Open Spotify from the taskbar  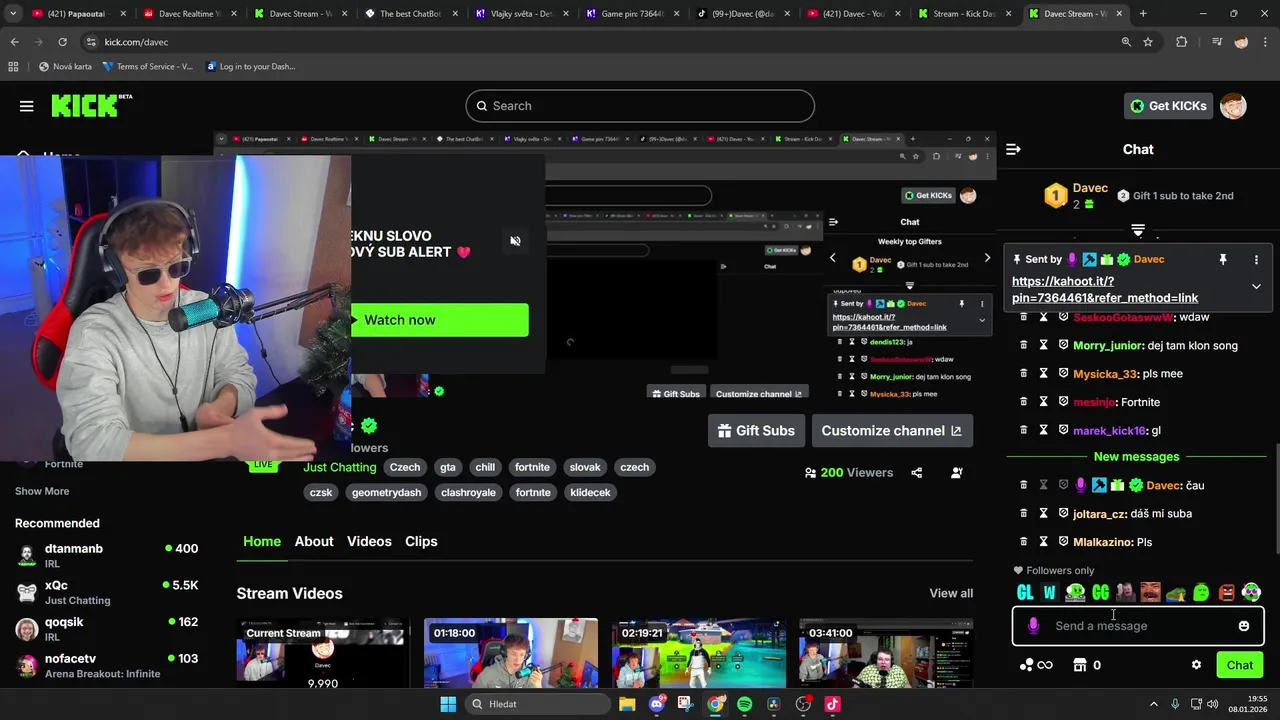(x=744, y=704)
